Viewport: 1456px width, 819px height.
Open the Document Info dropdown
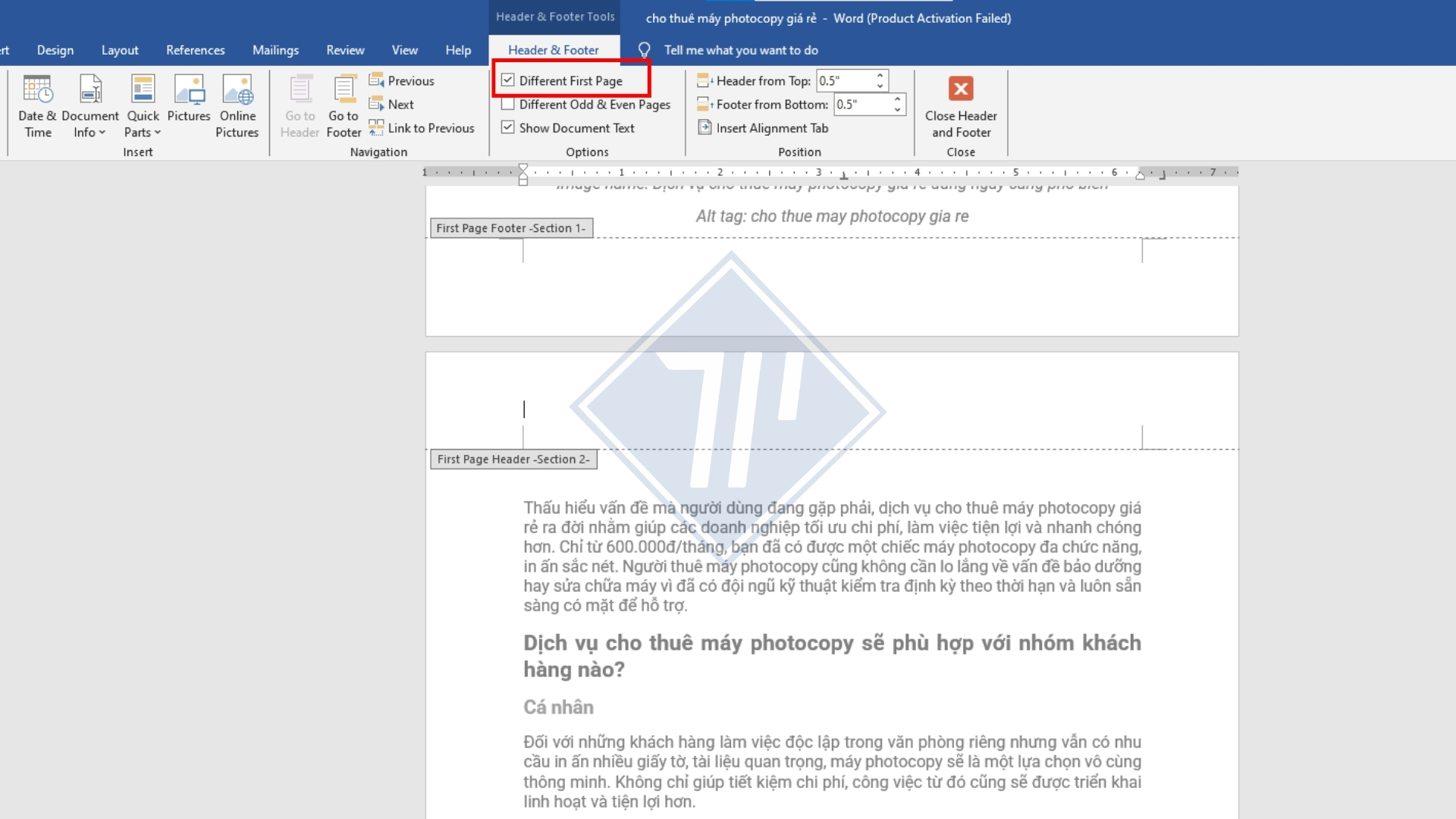(89, 106)
